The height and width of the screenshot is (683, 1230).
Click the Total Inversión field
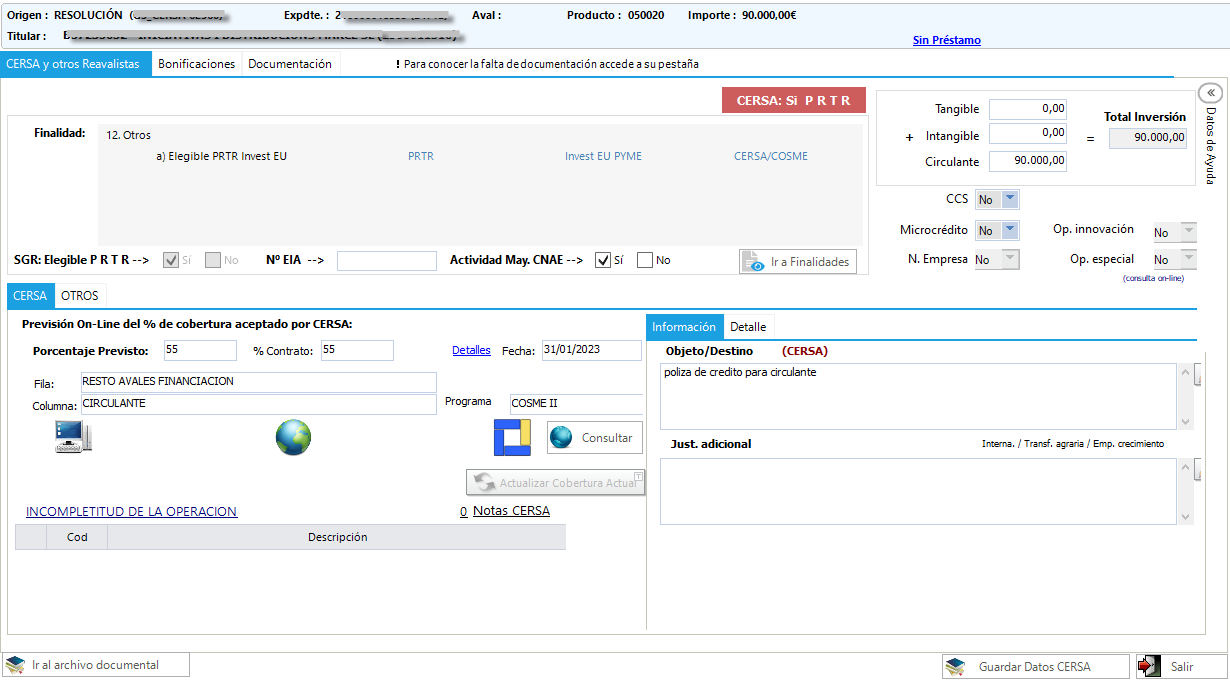(1148, 138)
